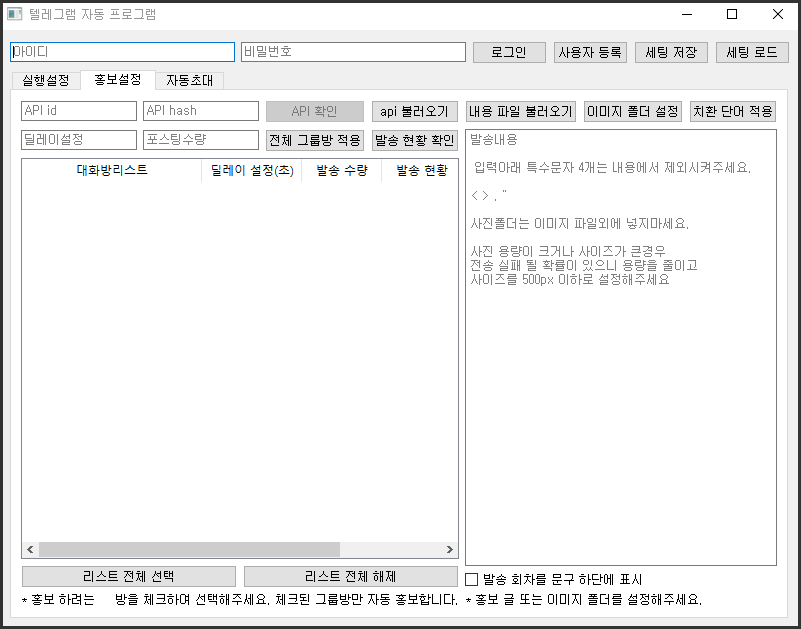Click the horizontal scrollbar left arrow

(30, 550)
